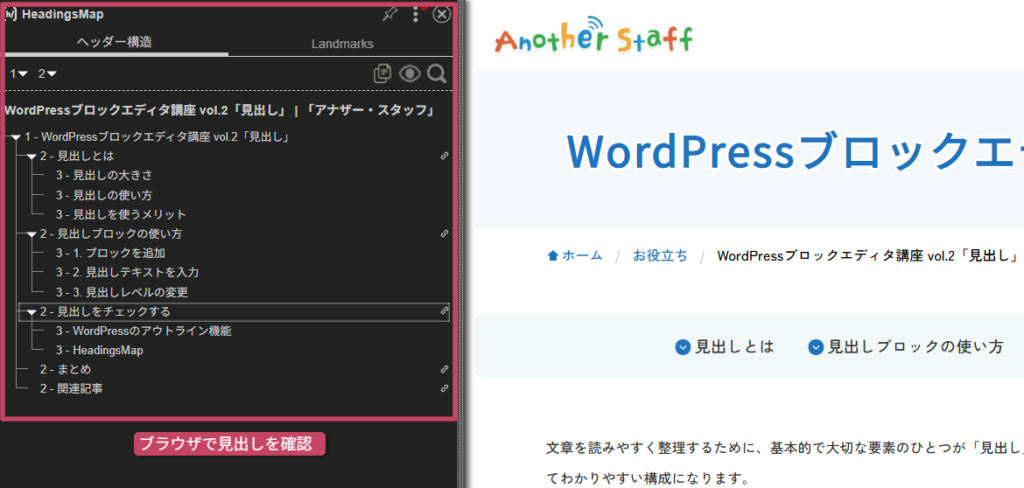This screenshot has width=1024, height=488.
Task: Open the level 2 dropdown filter
Action: click(x=48, y=74)
